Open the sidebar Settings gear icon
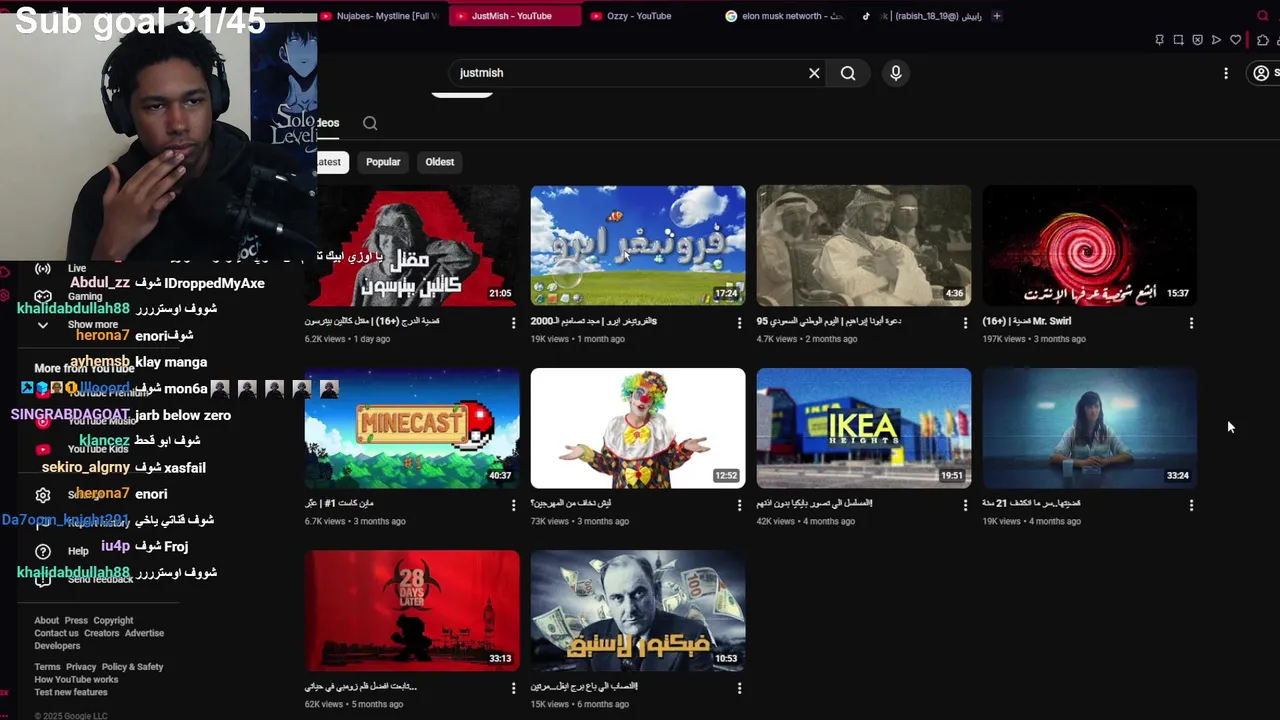The image size is (1280, 720). point(43,495)
